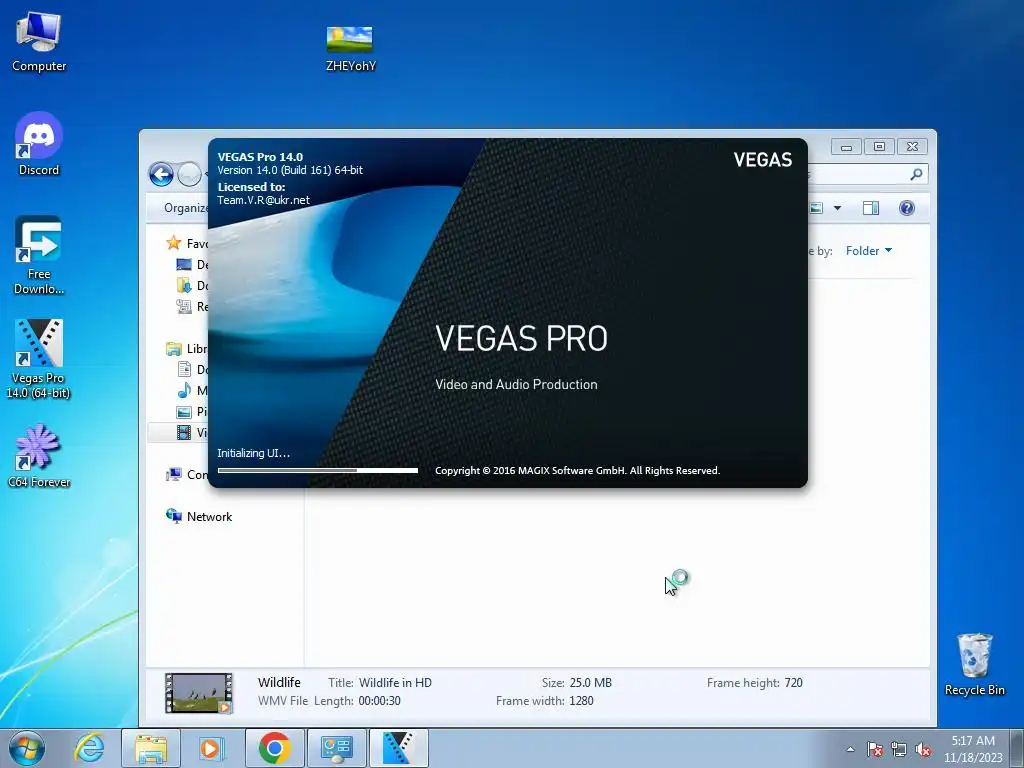Screen dimensions: 1024x768
Task: Click the VEGAS PRO splash screen title
Action: (x=521, y=338)
